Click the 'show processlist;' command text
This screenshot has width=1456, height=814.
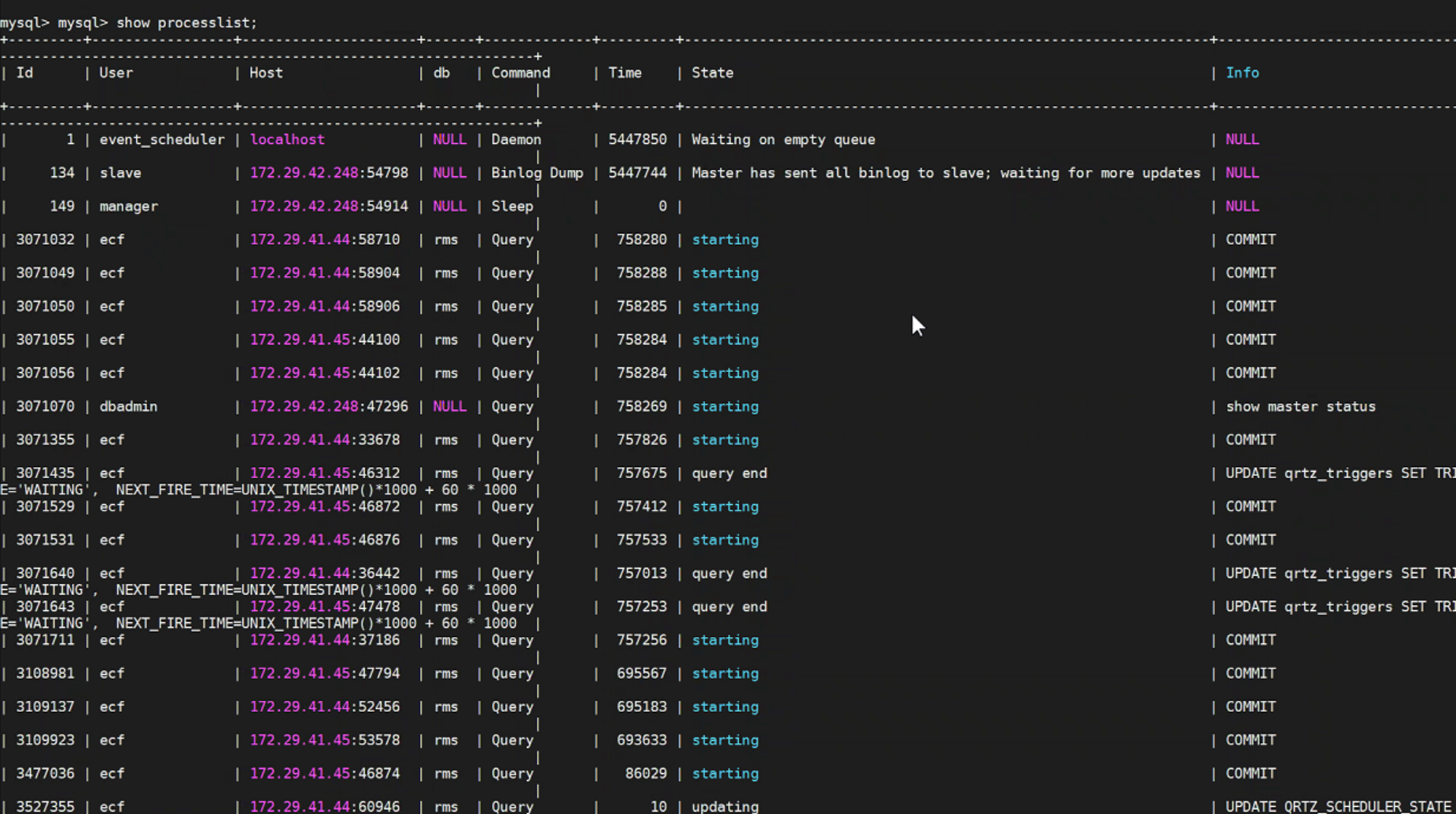tap(186, 23)
